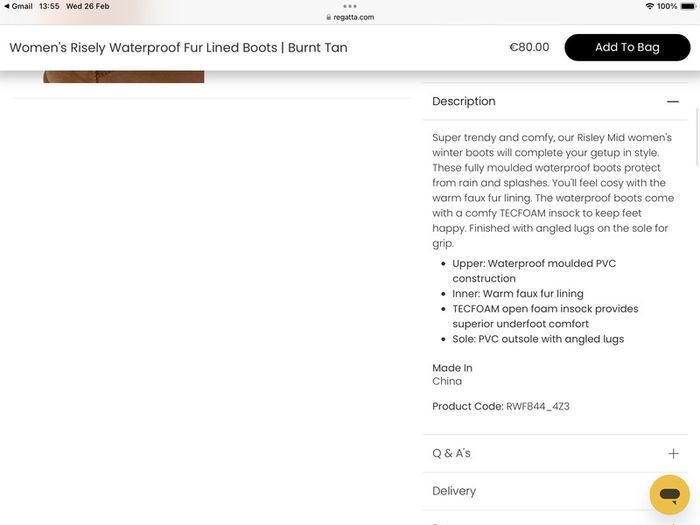Click the €80.00 price label
This screenshot has height=525, width=700.
[x=529, y=47]
